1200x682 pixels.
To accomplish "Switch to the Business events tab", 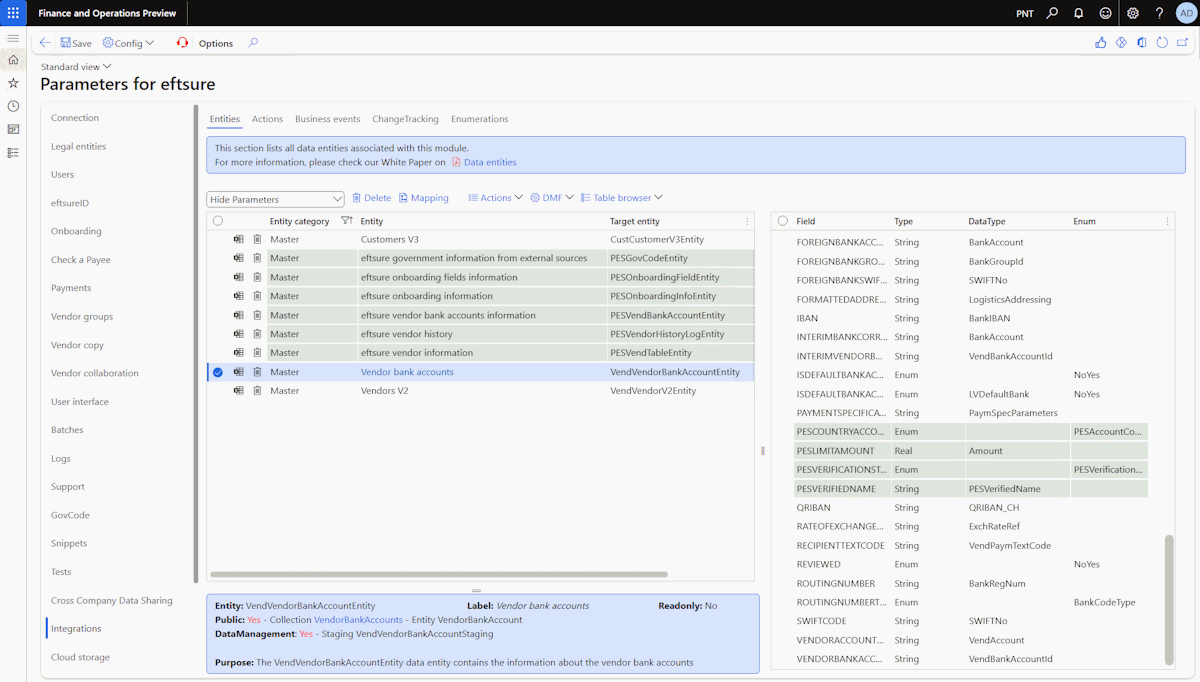I will (x=327, y=119).
